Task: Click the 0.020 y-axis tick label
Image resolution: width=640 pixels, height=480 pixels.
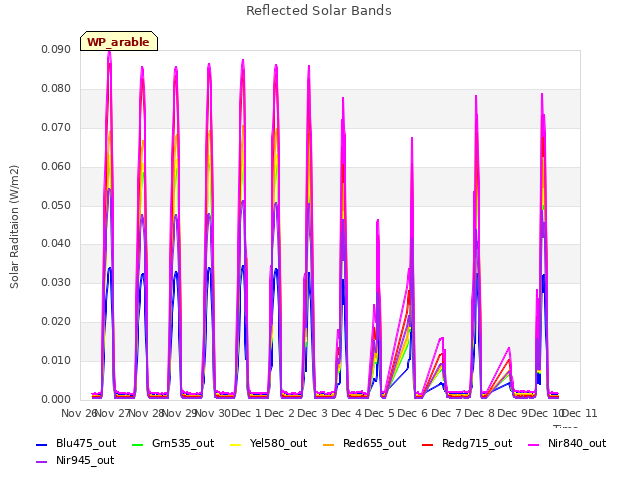Action: point(56,322)
